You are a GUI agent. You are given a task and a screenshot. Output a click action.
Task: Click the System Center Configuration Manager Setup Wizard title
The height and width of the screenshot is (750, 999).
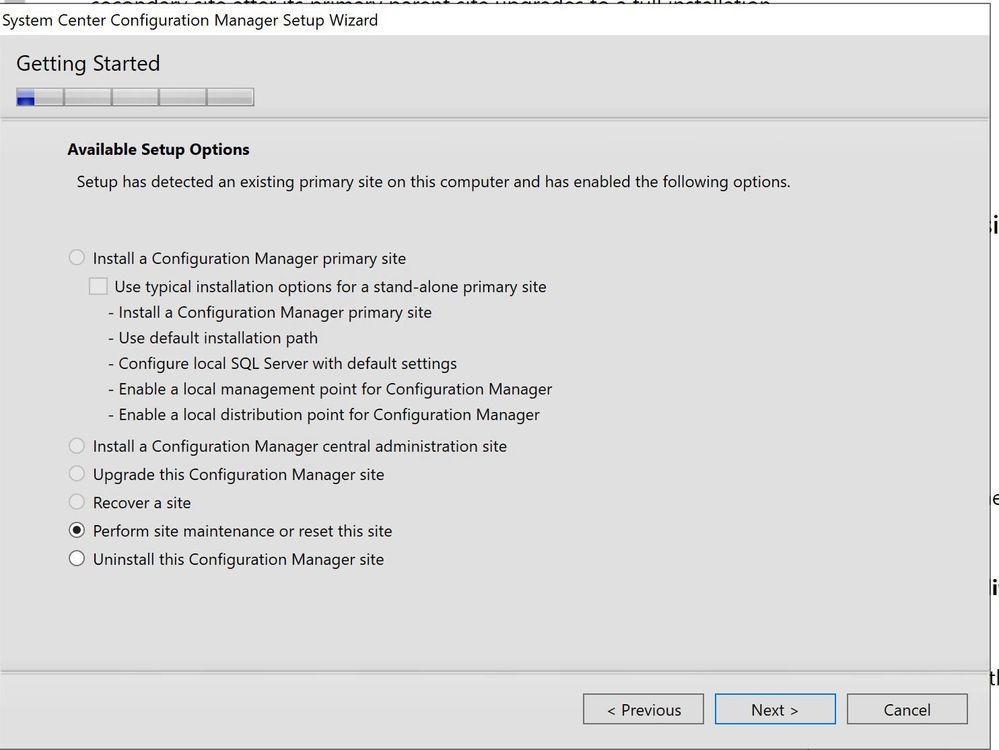pyautogui.click(x=190, y=20)
